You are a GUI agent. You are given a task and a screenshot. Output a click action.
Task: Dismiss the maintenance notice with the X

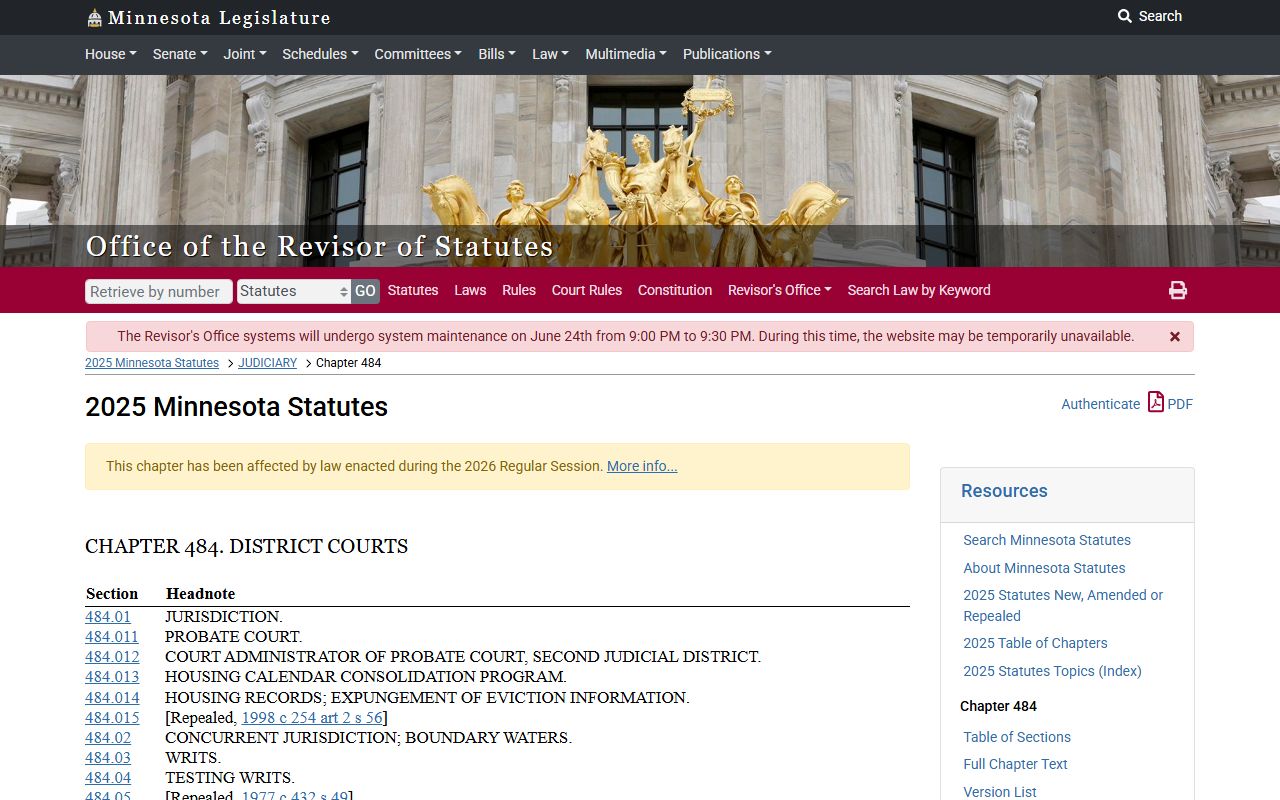point(1175,337)
